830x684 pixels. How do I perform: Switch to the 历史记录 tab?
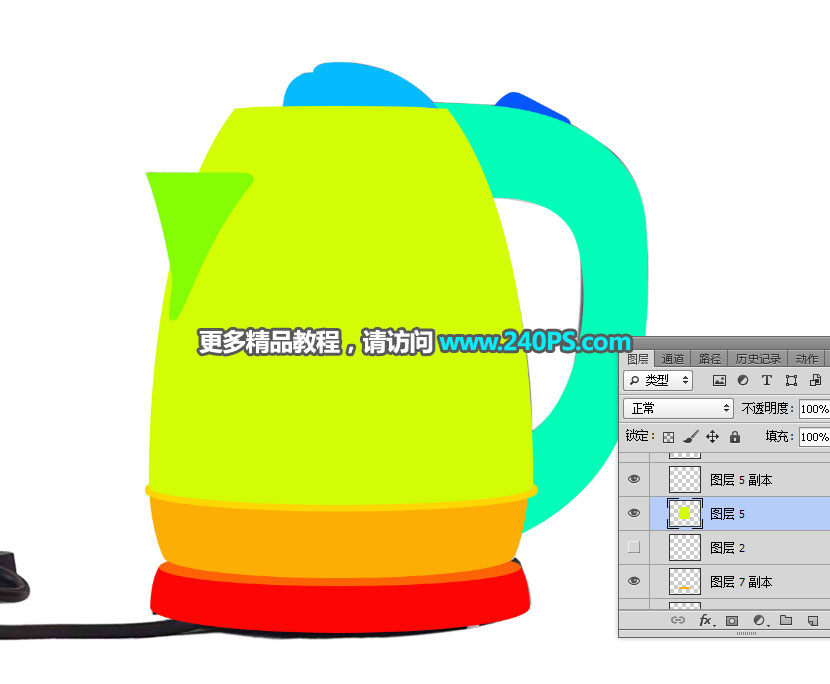758,359
